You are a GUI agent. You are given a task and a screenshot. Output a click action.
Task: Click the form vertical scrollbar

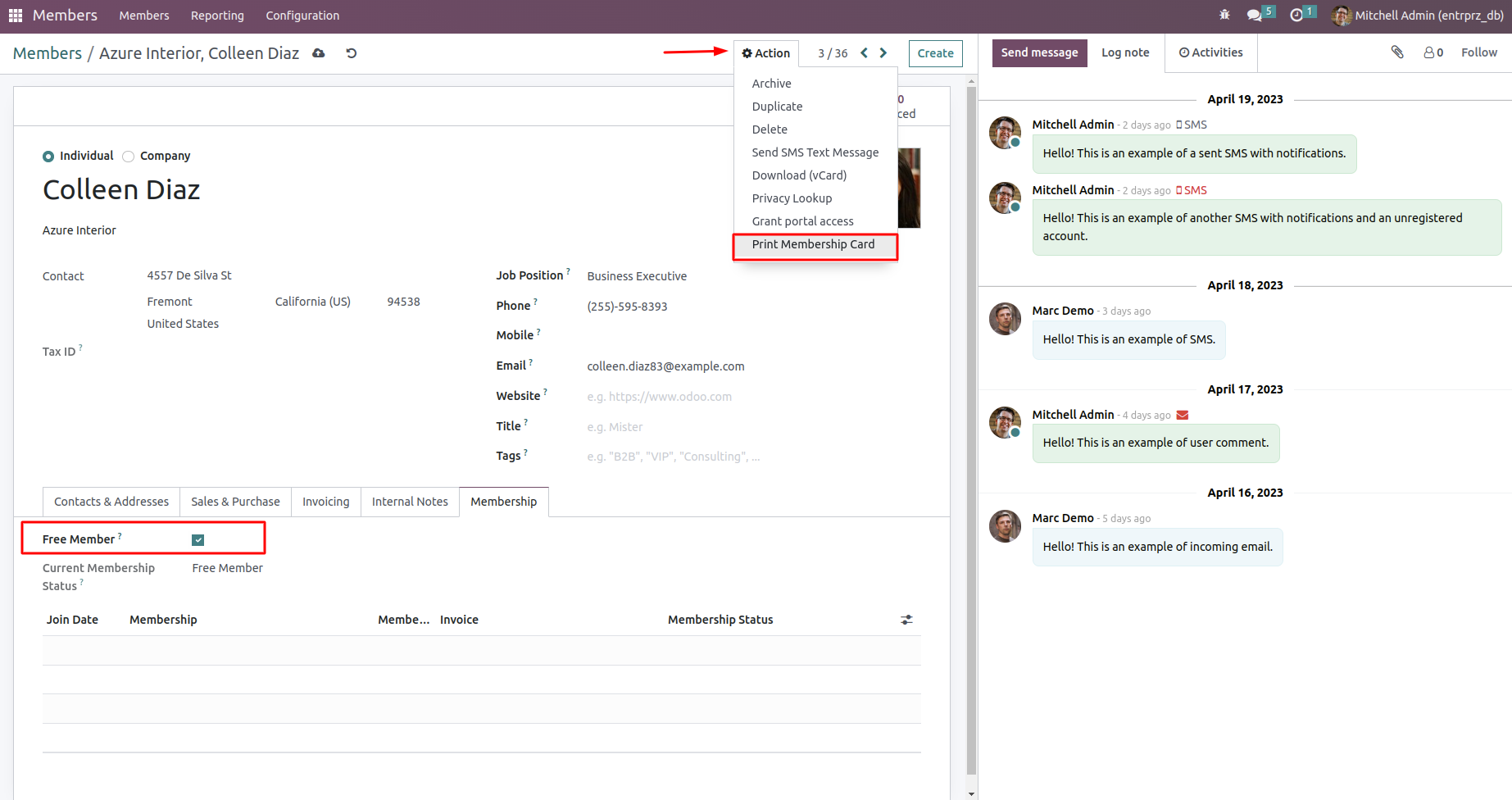[x=972, y=430]
